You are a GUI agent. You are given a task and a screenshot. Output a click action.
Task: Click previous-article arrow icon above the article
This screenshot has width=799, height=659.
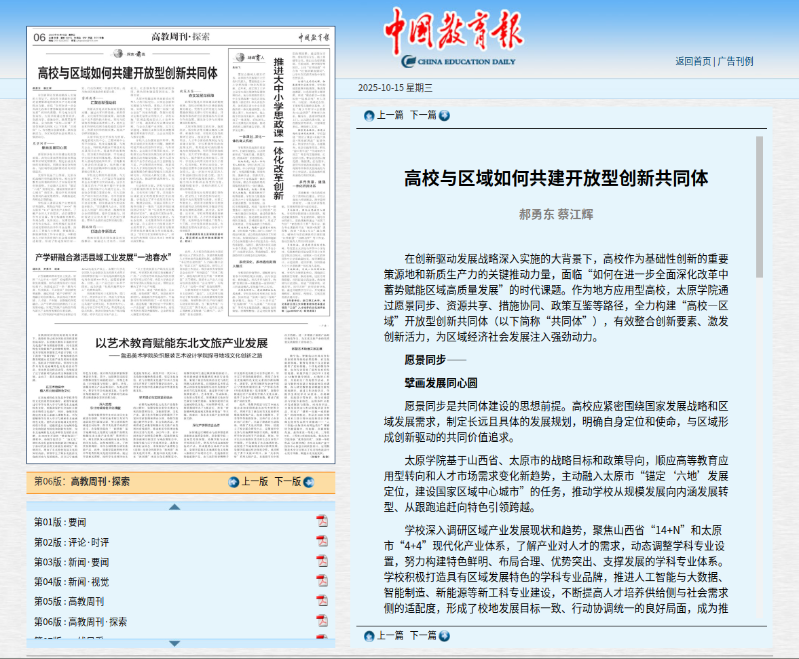point(369,115)
